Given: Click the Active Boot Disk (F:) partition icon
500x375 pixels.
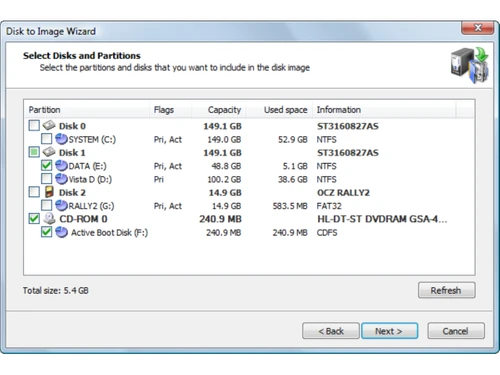Looking at the screenshot, I should click(61, 232).
